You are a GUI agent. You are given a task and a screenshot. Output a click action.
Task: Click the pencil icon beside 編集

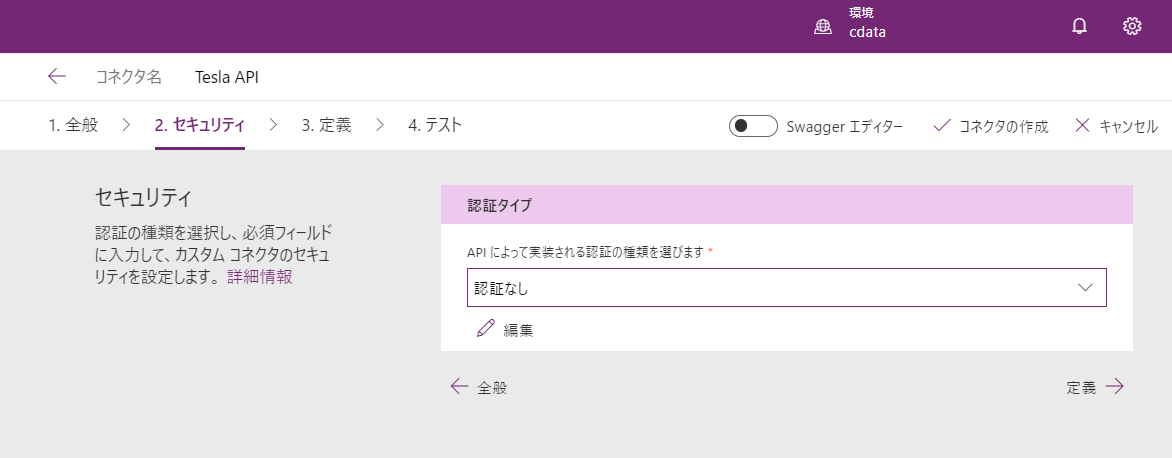click(x=486, y=329)
